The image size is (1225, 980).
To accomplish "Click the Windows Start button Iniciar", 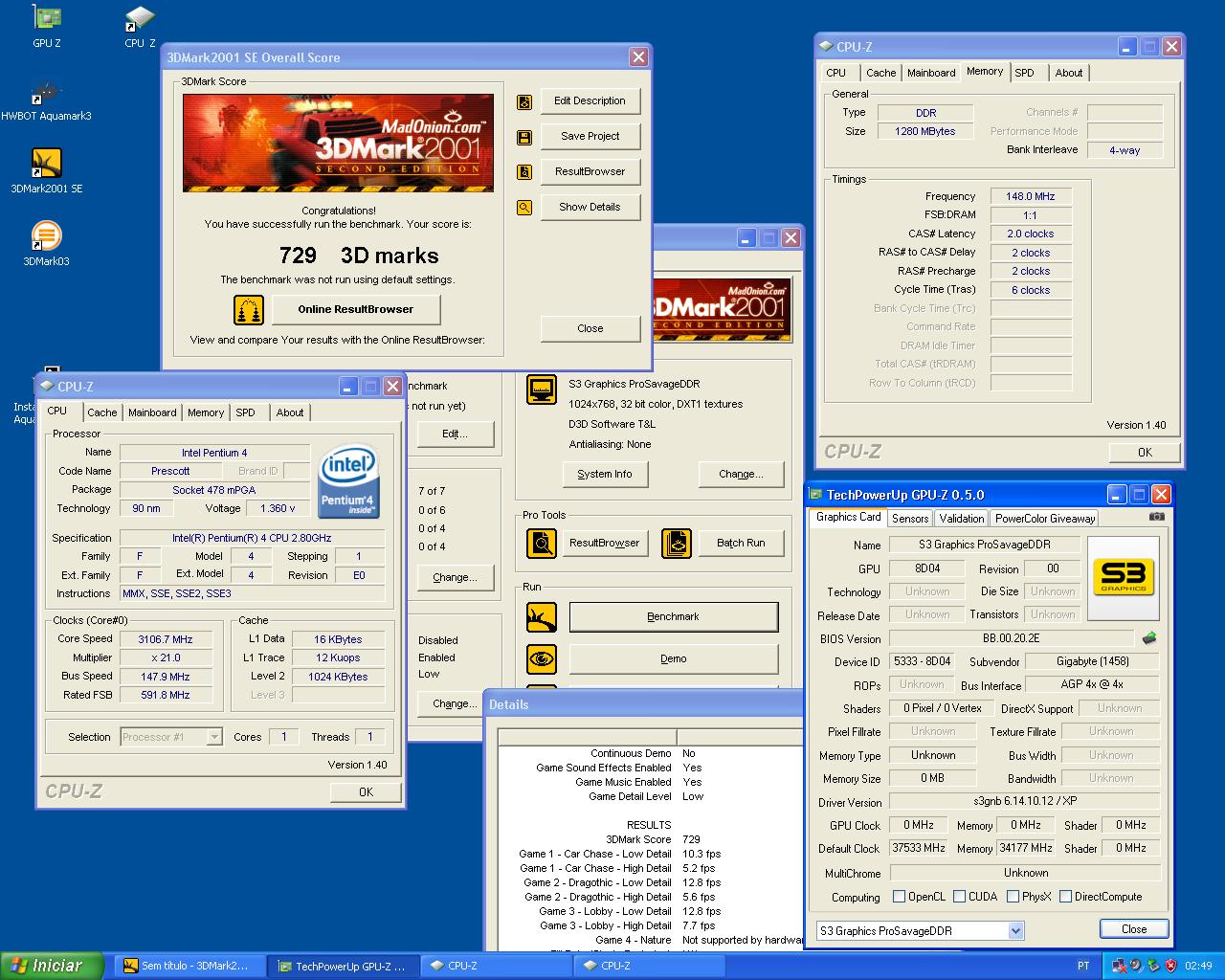I will [x=52, y=966].
